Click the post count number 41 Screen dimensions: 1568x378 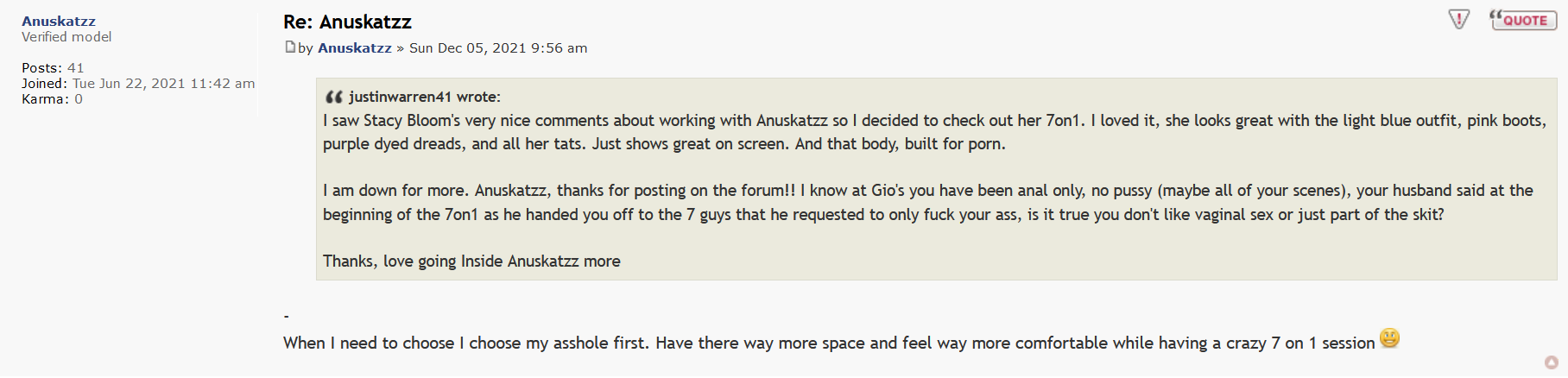76,68
